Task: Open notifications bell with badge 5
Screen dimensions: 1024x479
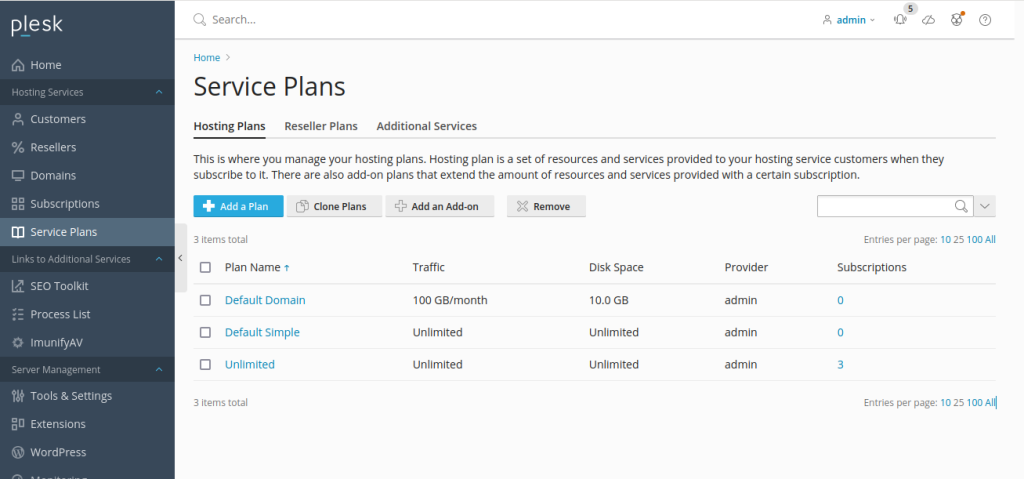Action: tap(901, 20)
